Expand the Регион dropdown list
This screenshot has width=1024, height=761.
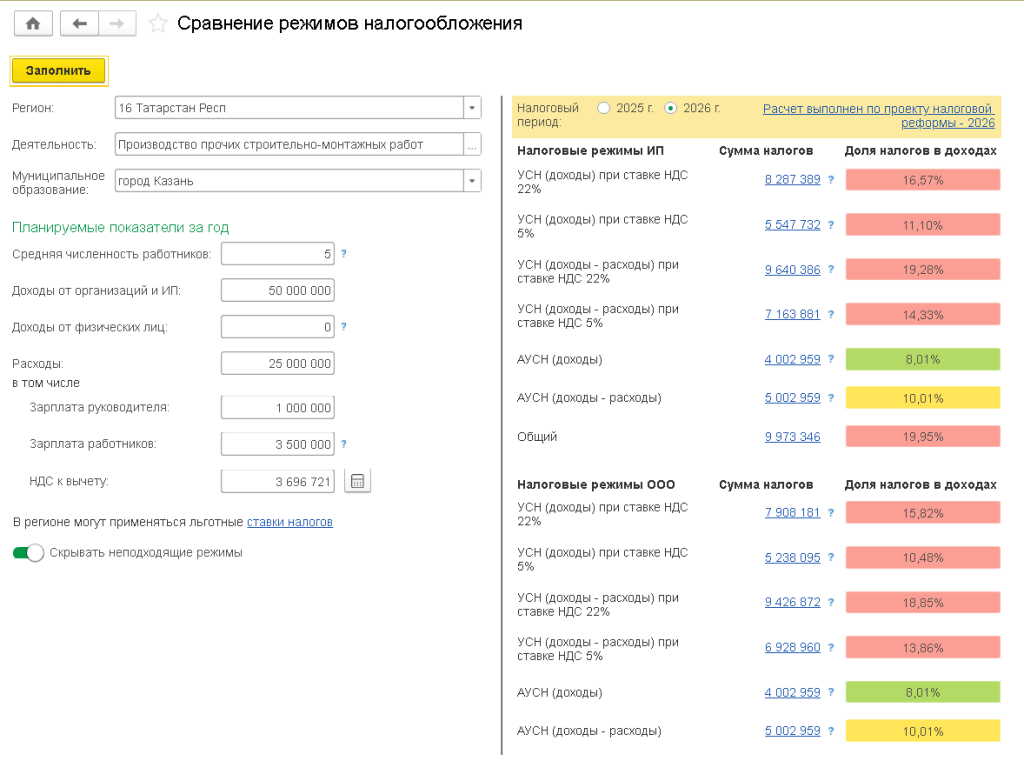472,108
